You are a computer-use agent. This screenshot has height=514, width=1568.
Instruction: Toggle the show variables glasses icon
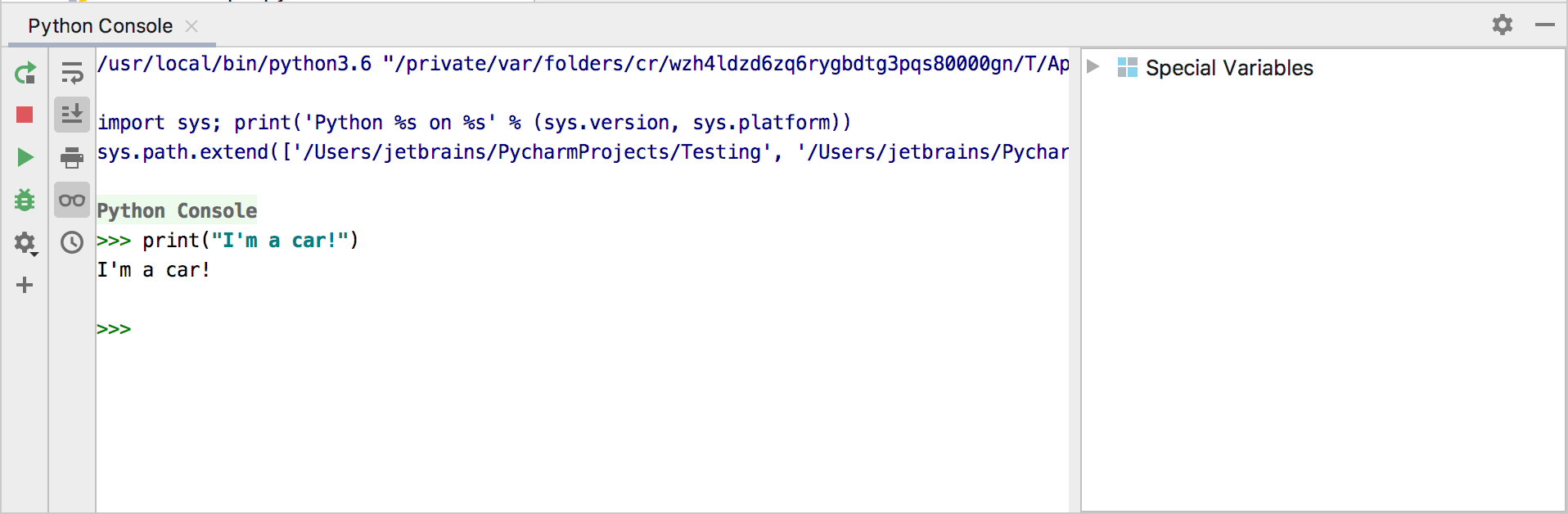[x=71, y=200]
